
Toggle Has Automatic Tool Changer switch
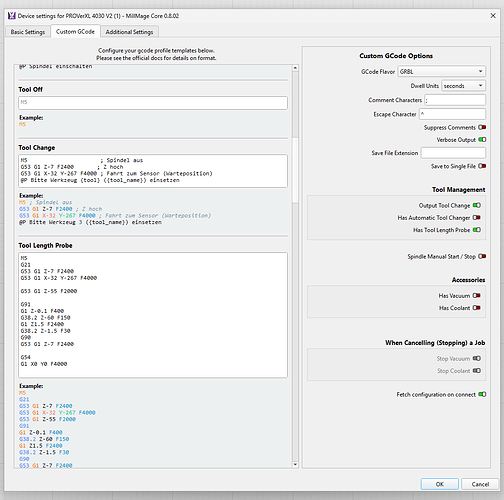point(477,218)
